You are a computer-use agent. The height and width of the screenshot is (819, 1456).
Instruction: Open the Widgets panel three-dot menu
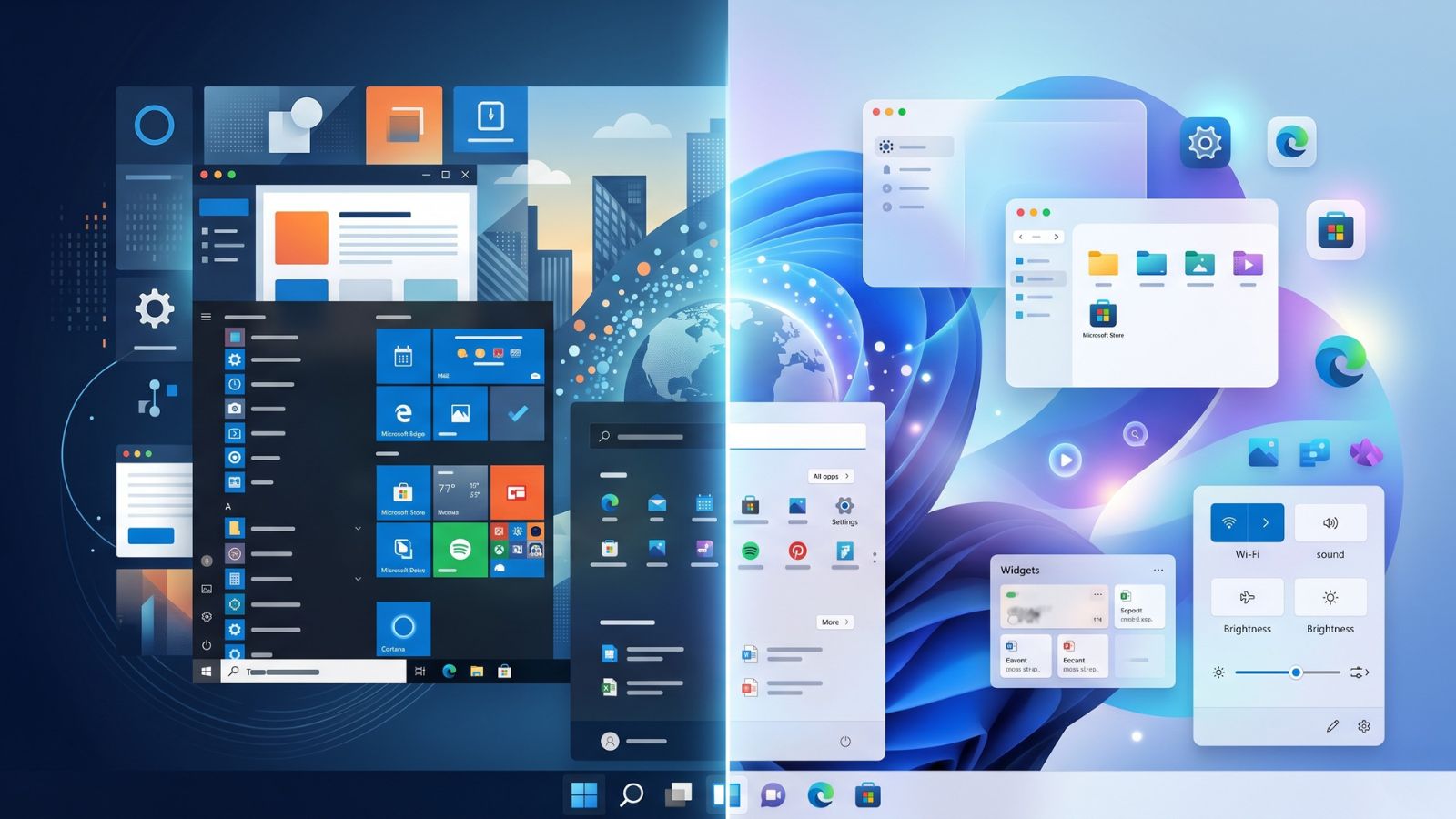(1158, 571)
